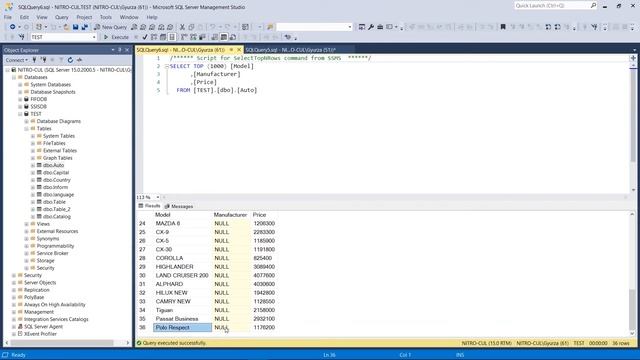The height and width of the screenshot is (360, 640).
Task: Click the Results to Text icon
Action: pos(215,37)
